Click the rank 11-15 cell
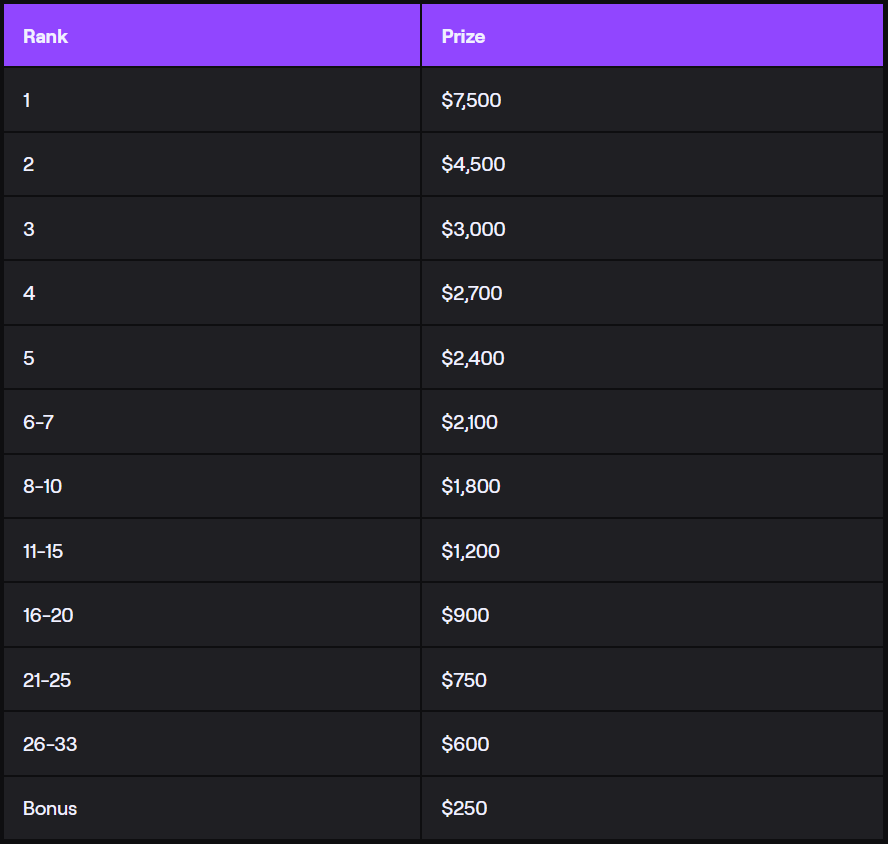Viewport: 888px width, 844px height. pos(43,551)
